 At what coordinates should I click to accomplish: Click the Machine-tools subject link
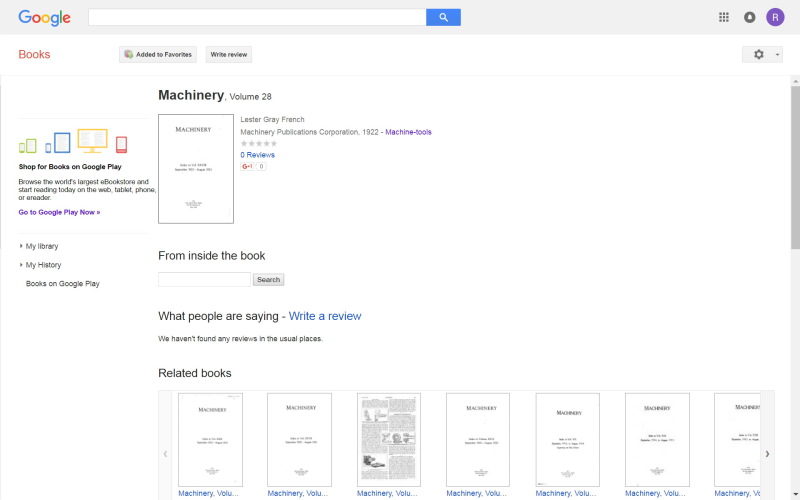click(408, 132)
